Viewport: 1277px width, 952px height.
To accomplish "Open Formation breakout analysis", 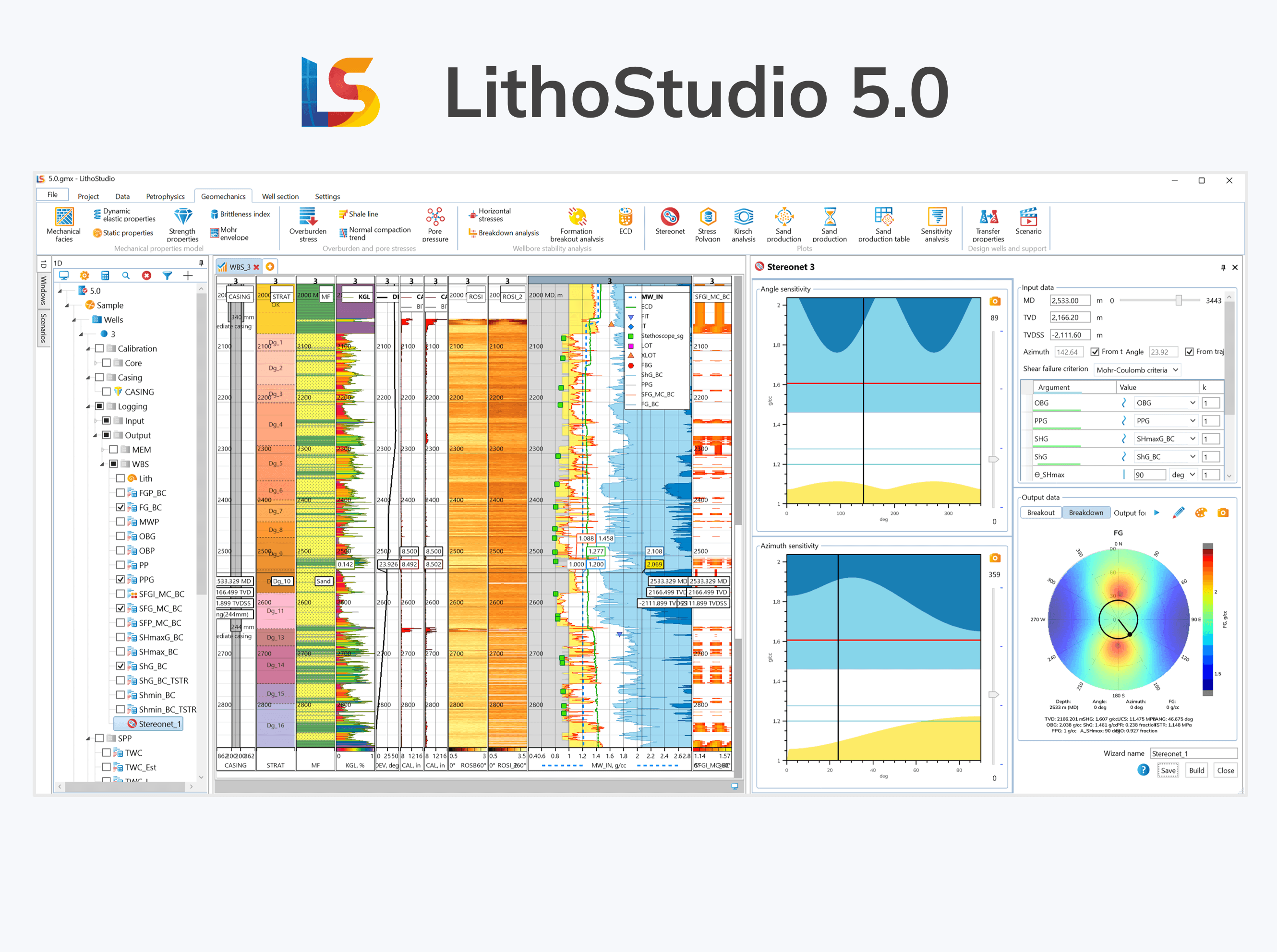I will click(x=577, y=225).
